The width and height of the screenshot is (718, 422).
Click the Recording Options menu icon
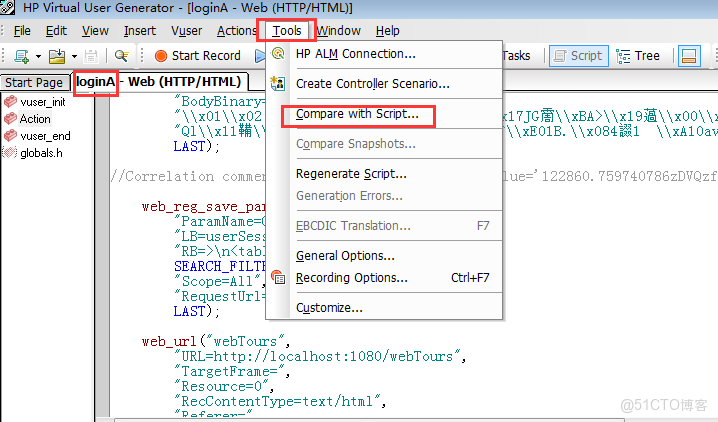tap(278, 277)
